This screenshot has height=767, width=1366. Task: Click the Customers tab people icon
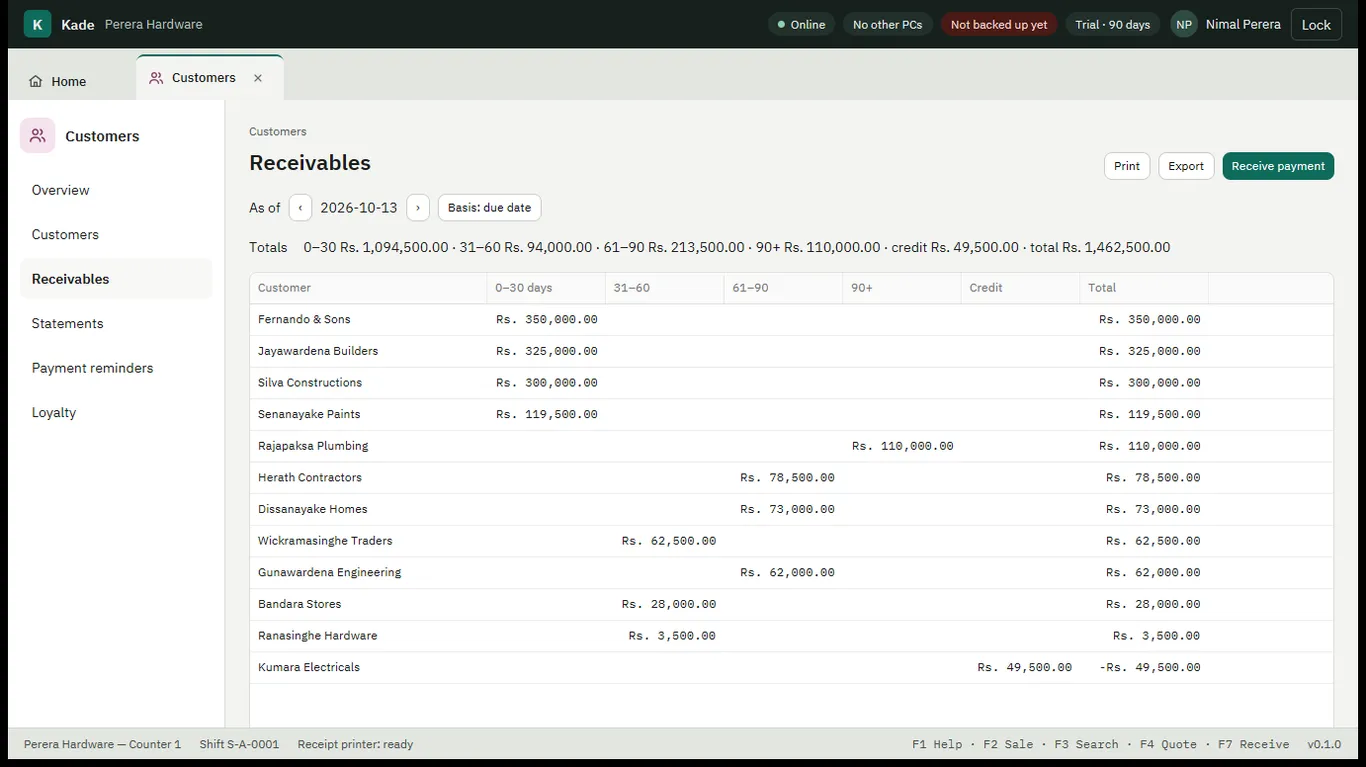pos(156,78)
